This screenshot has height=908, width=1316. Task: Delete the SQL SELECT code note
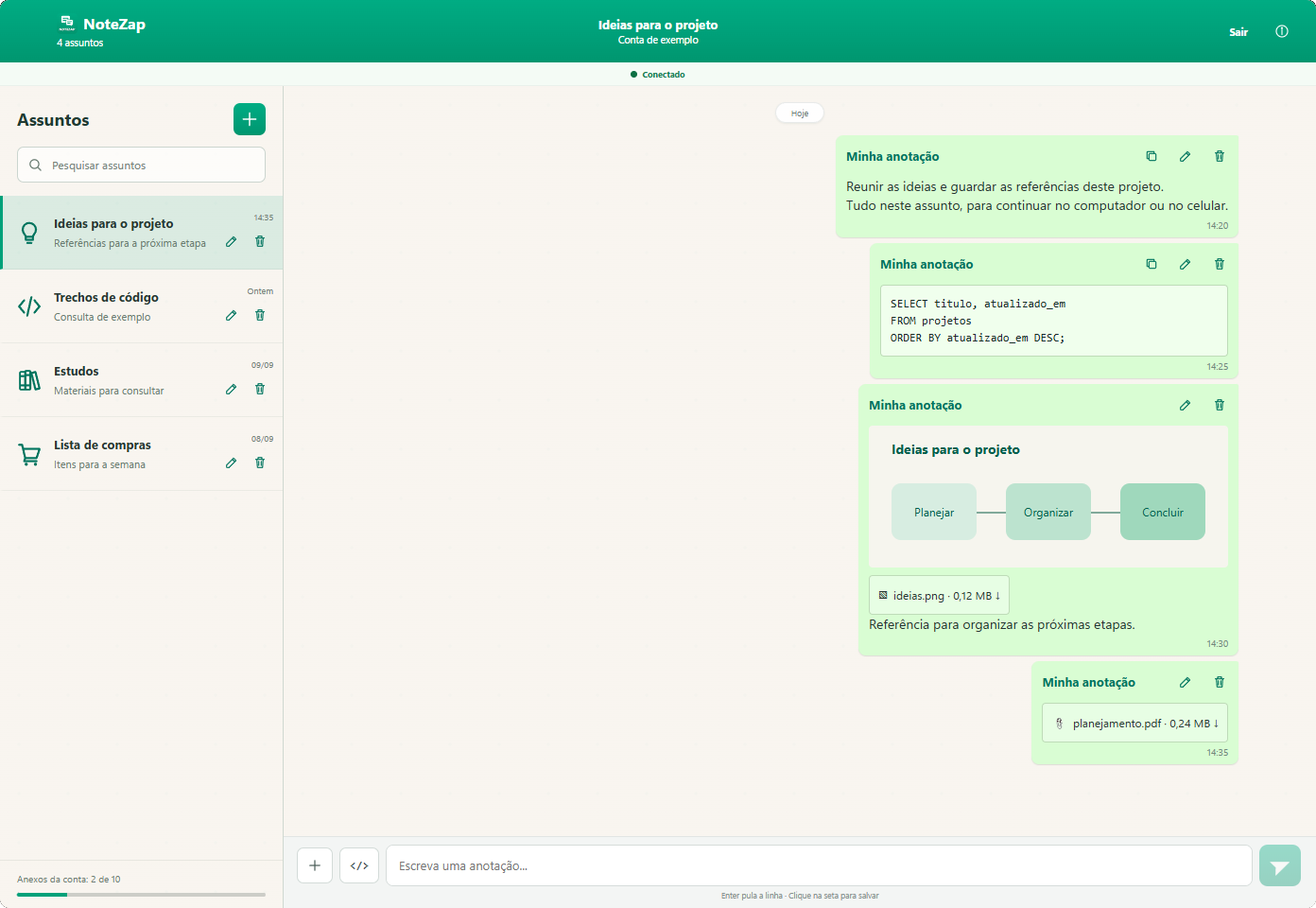coord(1220,265)
